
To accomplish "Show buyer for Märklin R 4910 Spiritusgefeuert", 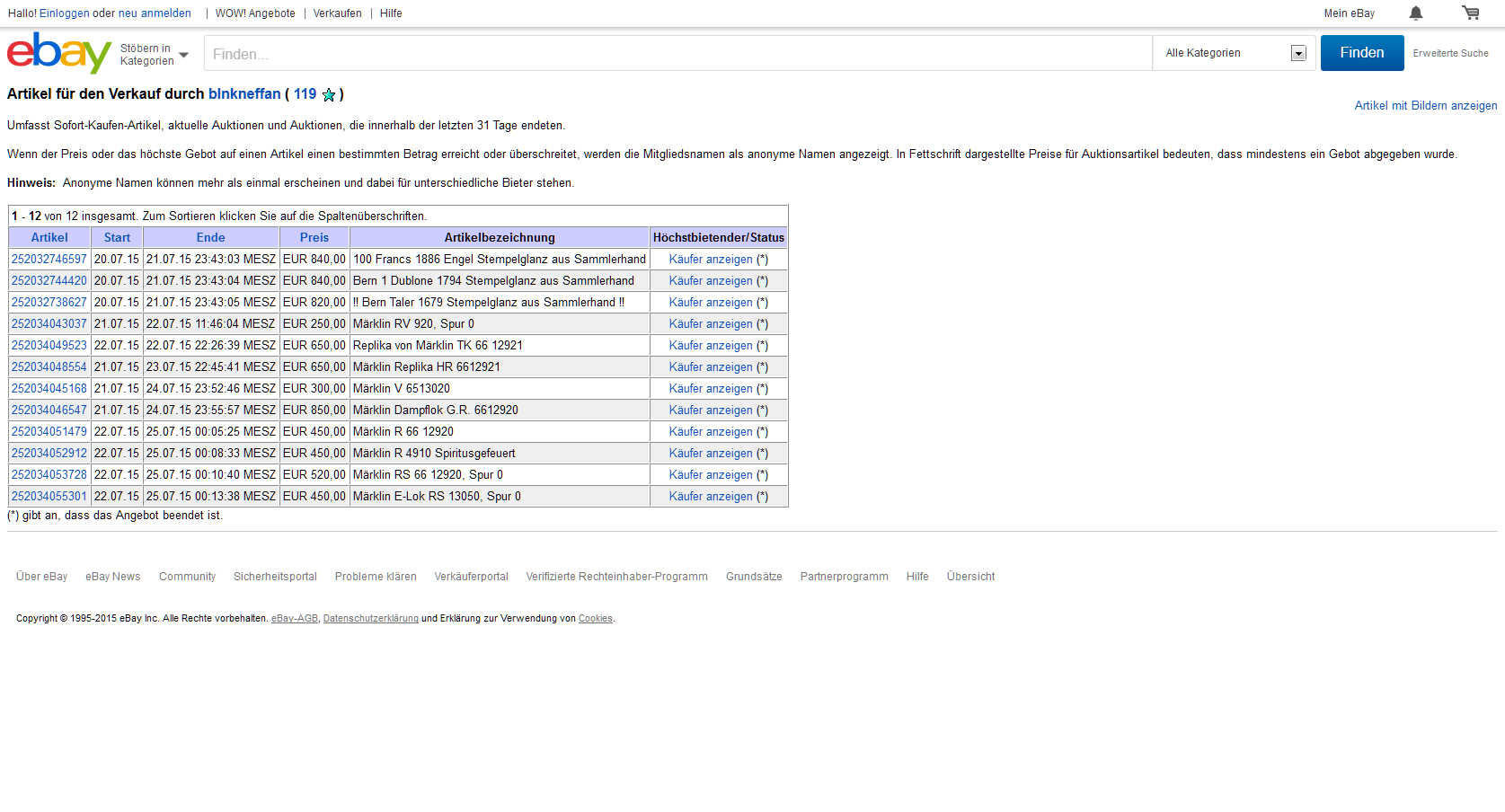I will point(711,453).
